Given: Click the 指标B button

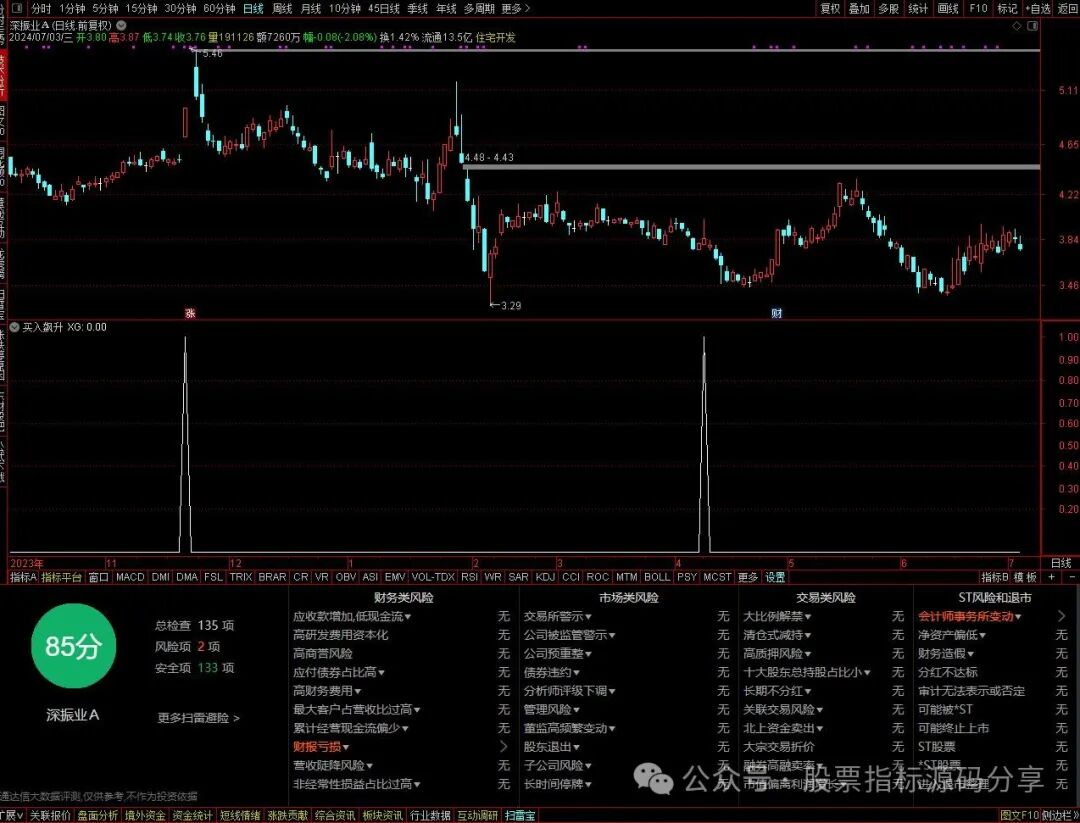Looking at the screenshot, I should [995, 577].
